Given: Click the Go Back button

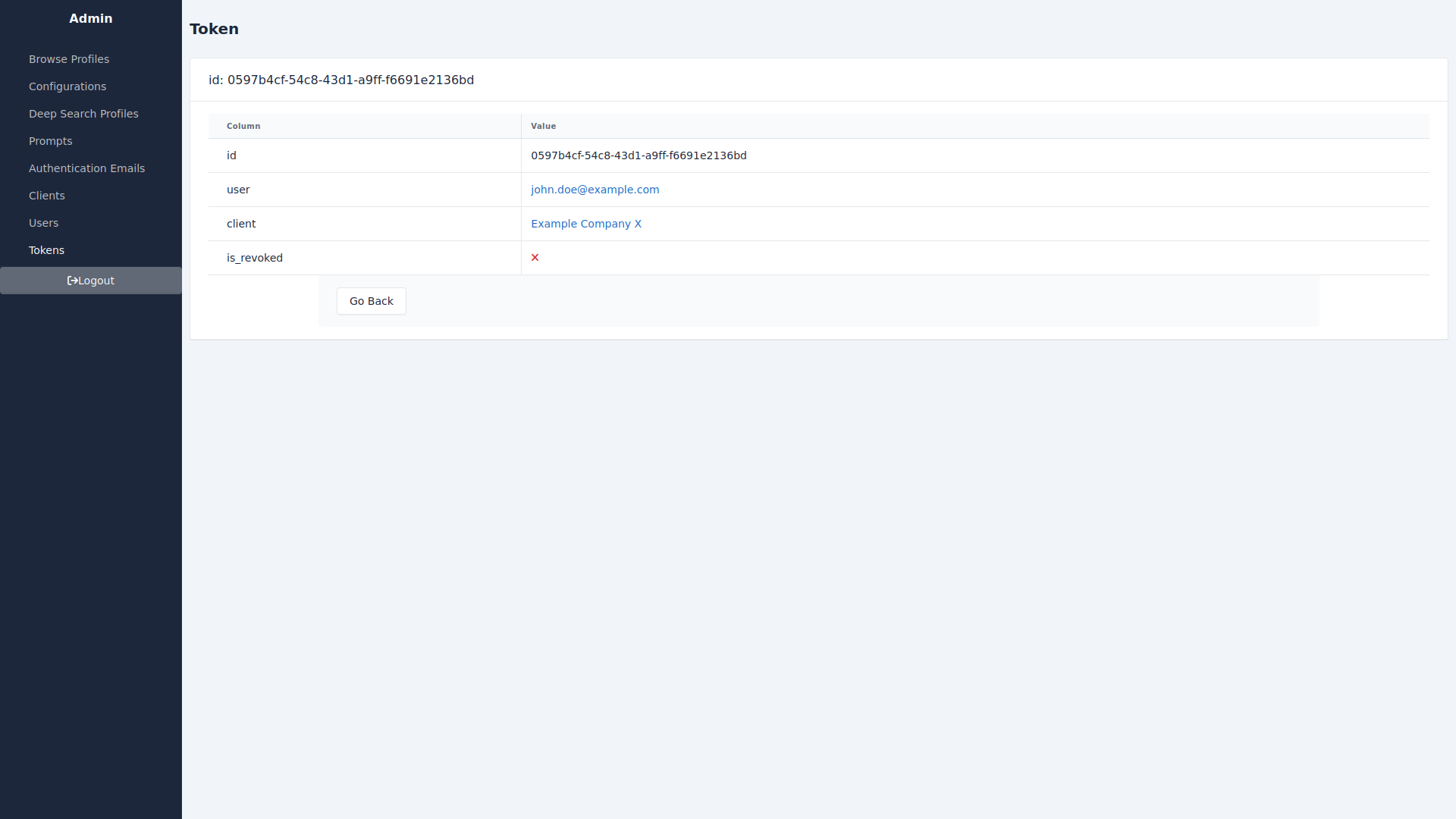Looking at the screenshot, I should pyautogui.click(x=371, y=301).
